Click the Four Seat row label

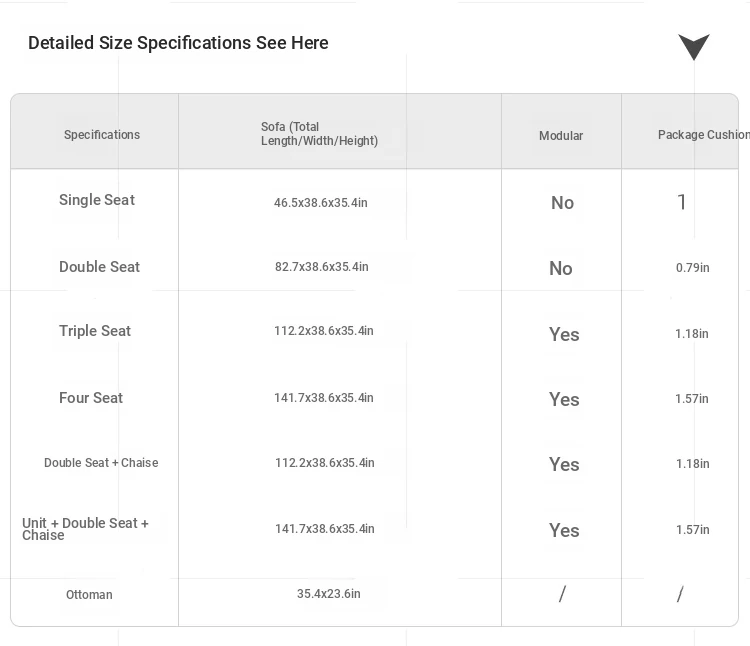coord(91,398)
